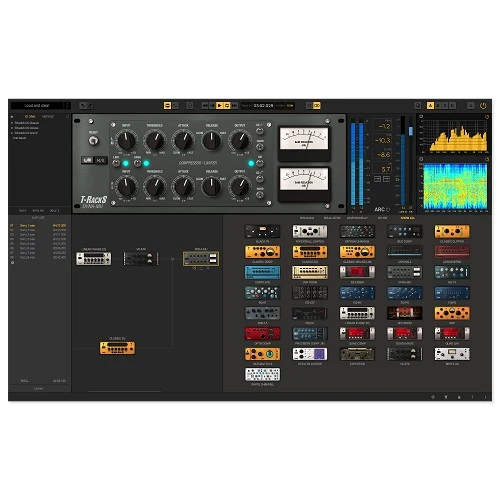Click the spectrogram display in the meter panel
Viewport: 500px width, 500px height.
[x=455, y=186]
